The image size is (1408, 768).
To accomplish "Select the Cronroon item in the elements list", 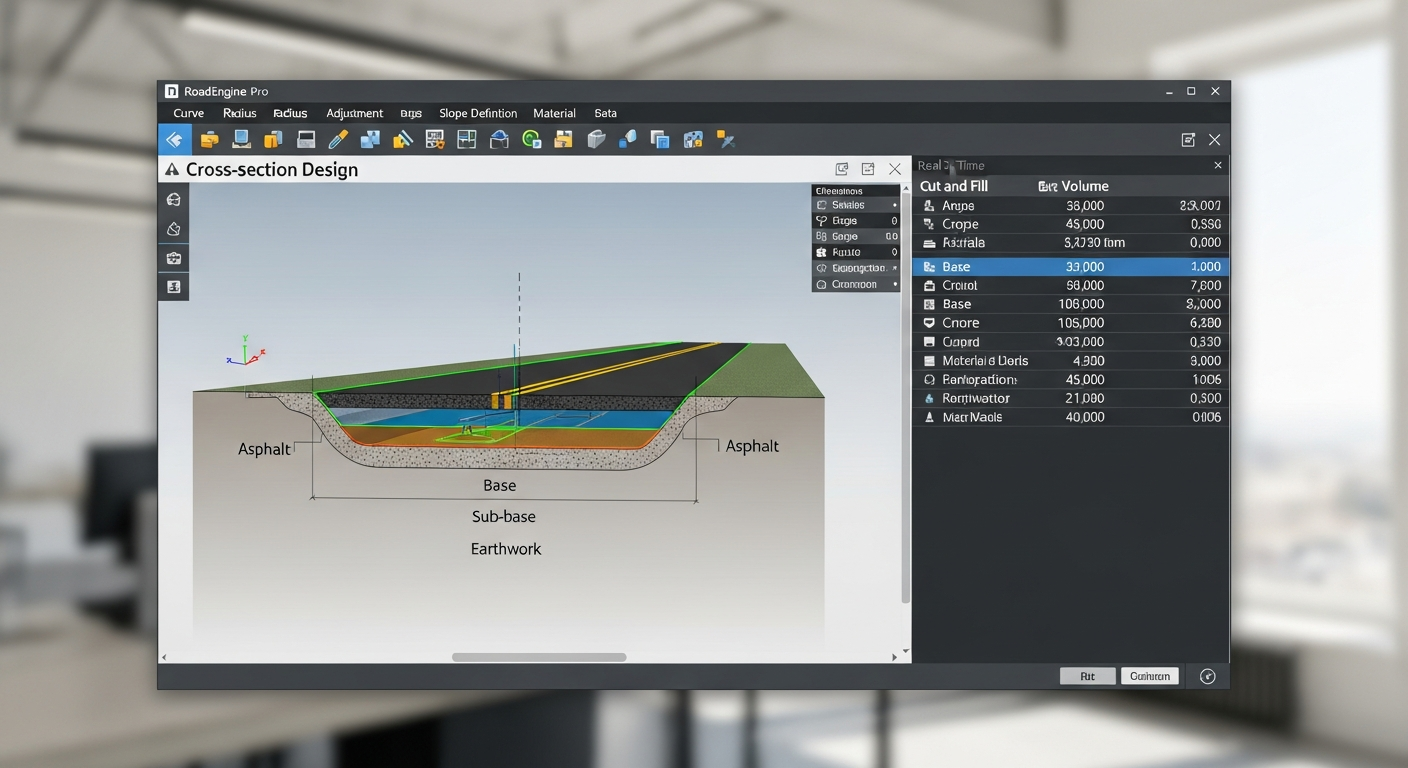I will (x=856, y=284).
